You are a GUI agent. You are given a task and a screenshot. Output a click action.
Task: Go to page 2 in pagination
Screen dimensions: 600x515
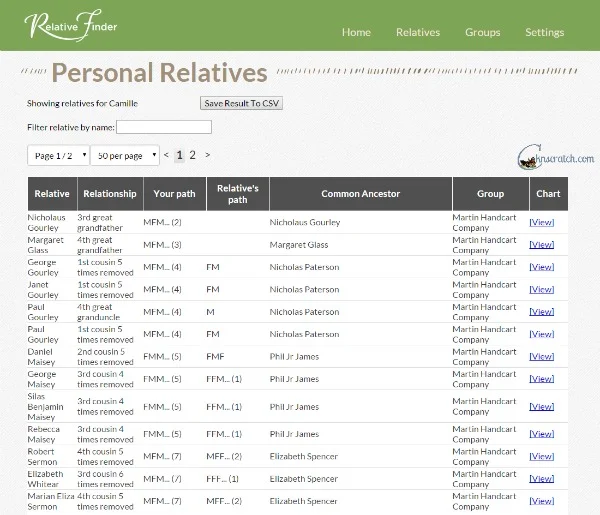[192, 155]
